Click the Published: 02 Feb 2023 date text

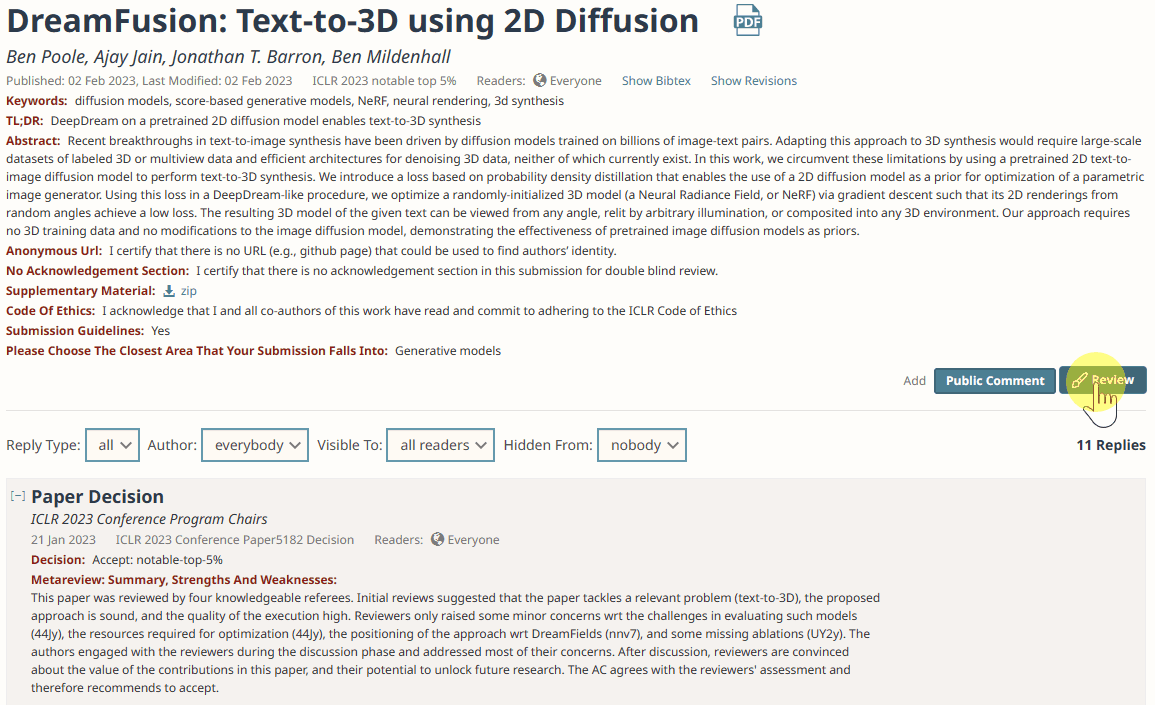tap(70, 81)
